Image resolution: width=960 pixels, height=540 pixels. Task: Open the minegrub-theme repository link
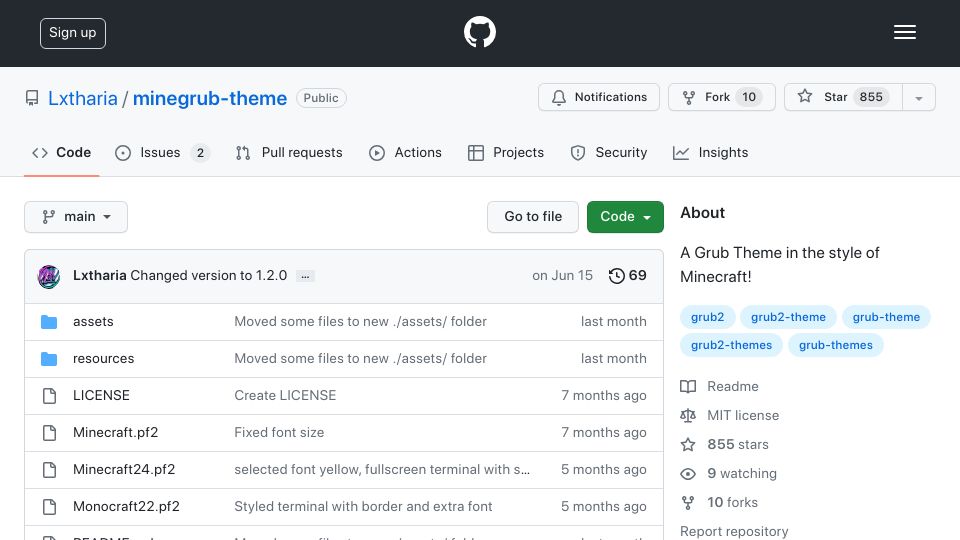[209, 98]
